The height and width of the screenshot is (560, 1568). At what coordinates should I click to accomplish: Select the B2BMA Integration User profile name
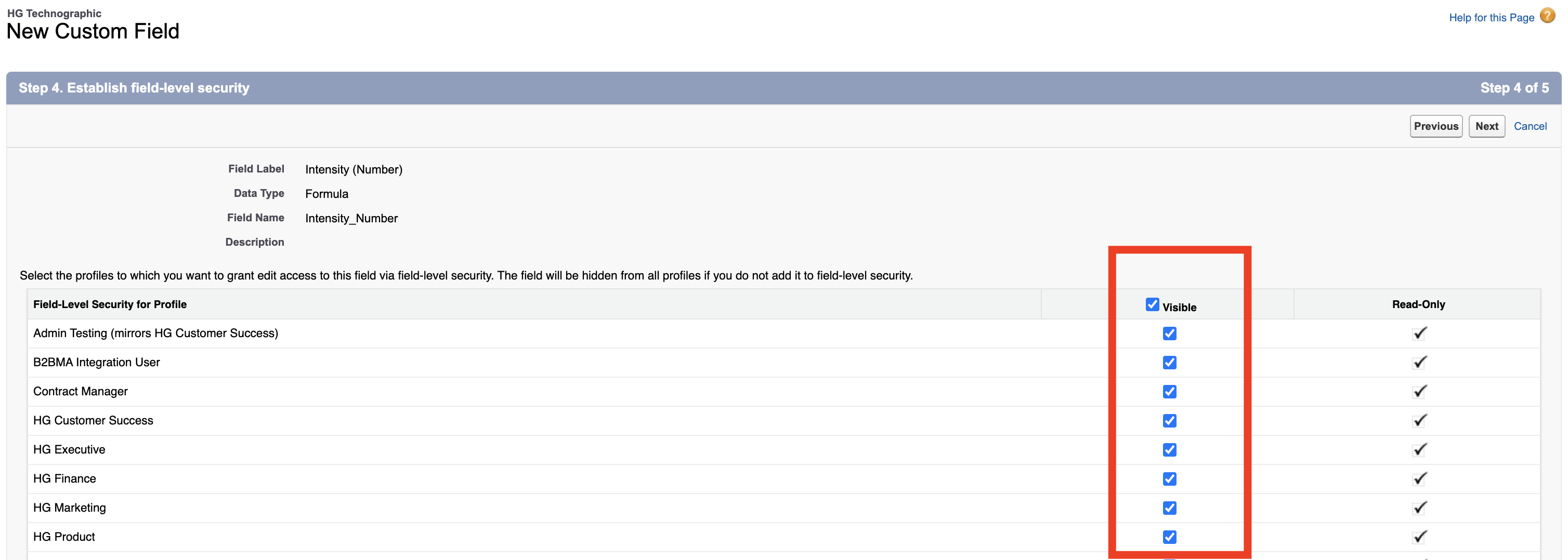coord(96,363)
